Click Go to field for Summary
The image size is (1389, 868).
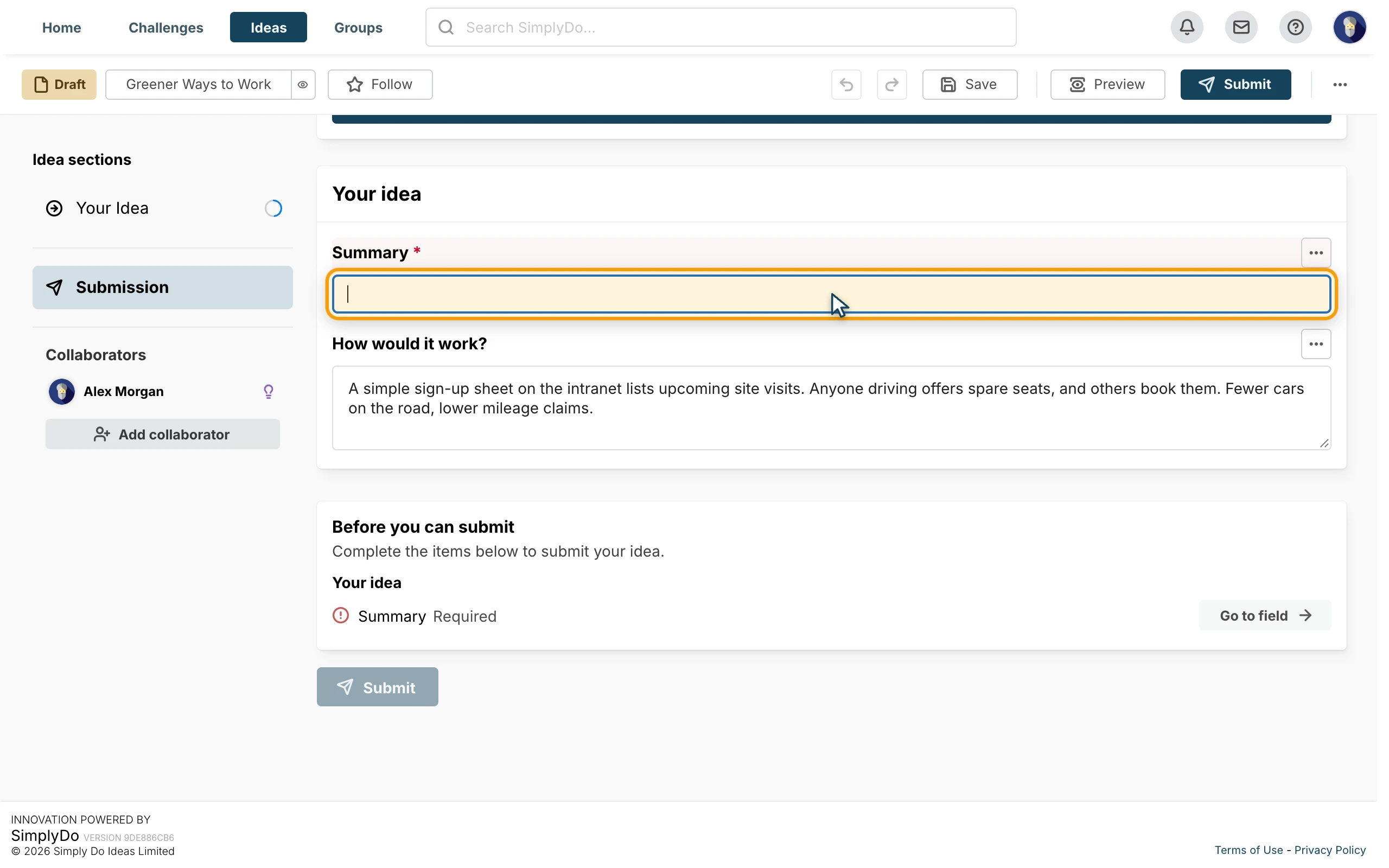1264,615
